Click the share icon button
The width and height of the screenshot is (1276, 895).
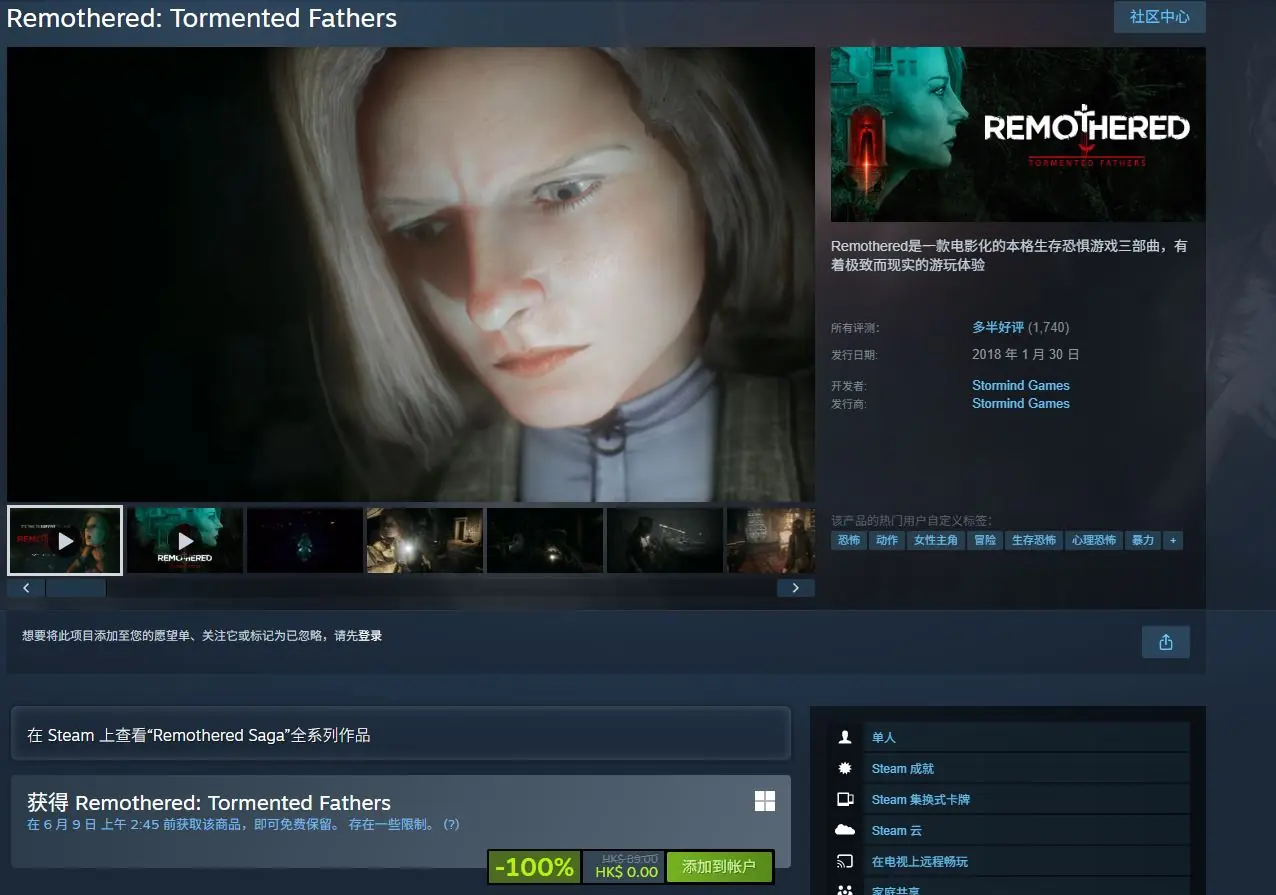[x=1166, y=642]
